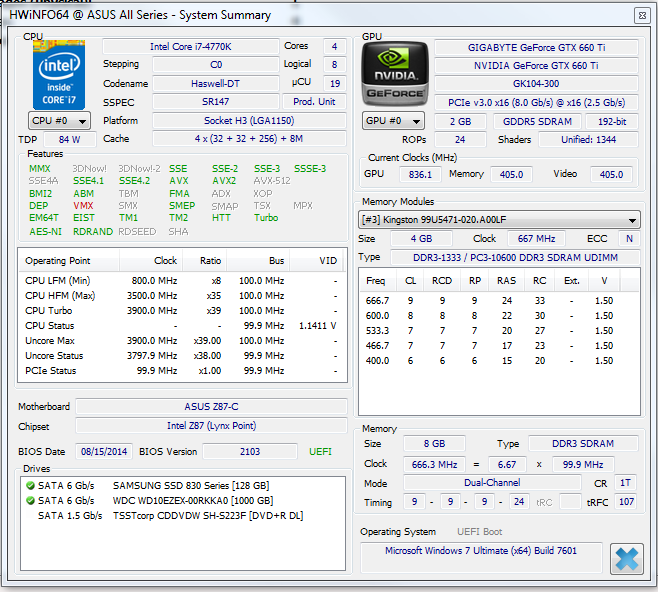
Task: Click WDC WD10EZEX green health icon
Action: [30, 501]
